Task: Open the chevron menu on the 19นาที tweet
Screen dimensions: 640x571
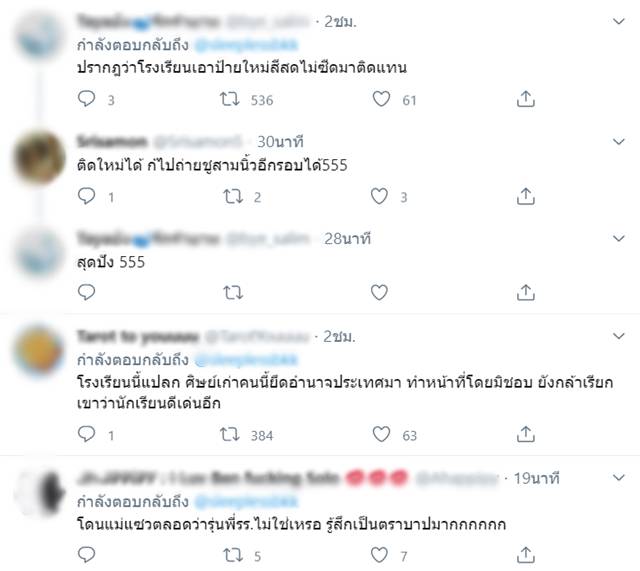Action: (619, 478)
